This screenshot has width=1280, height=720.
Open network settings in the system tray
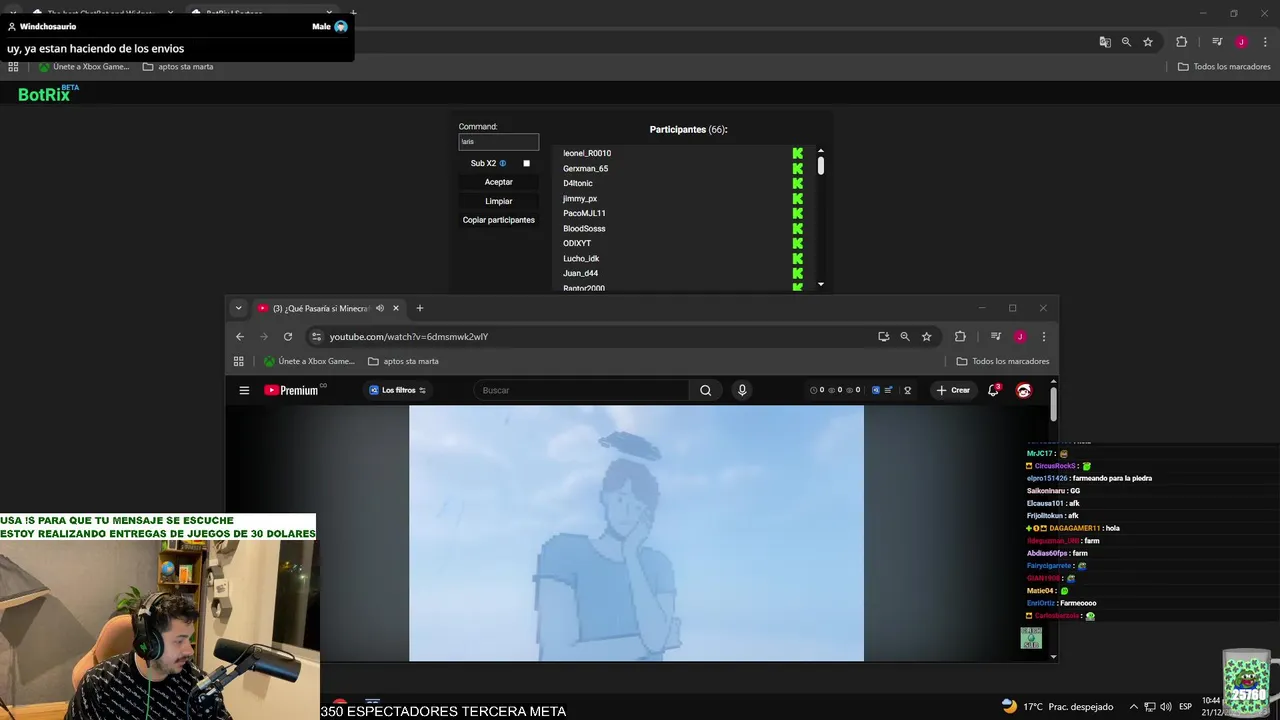click(x=1150, y=707)
